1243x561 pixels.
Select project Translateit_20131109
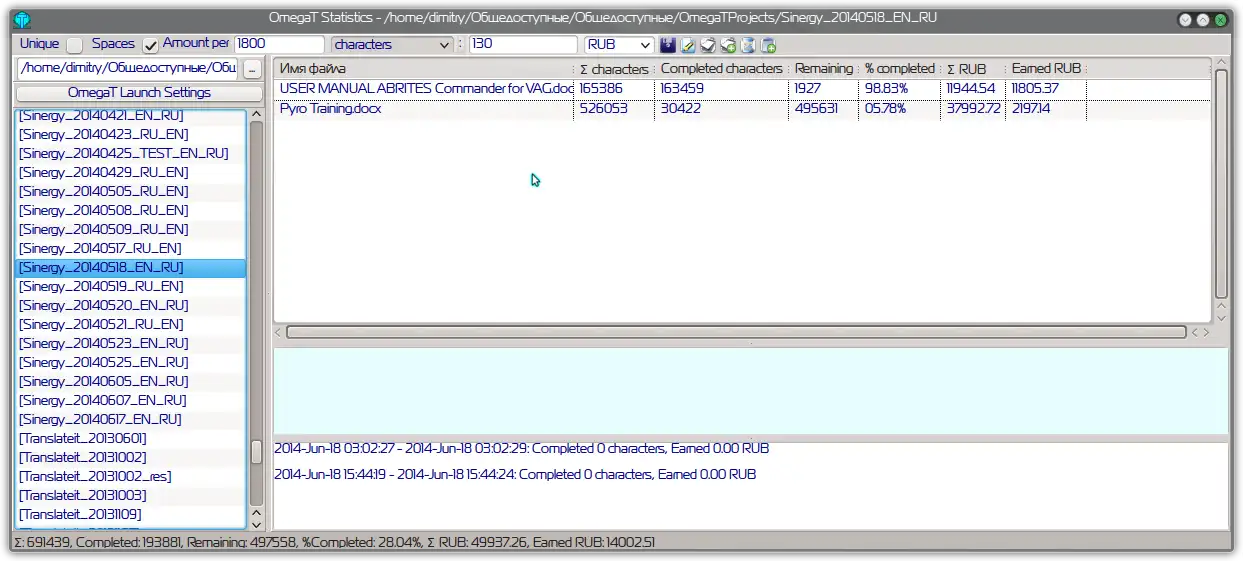tap(131, 514)
